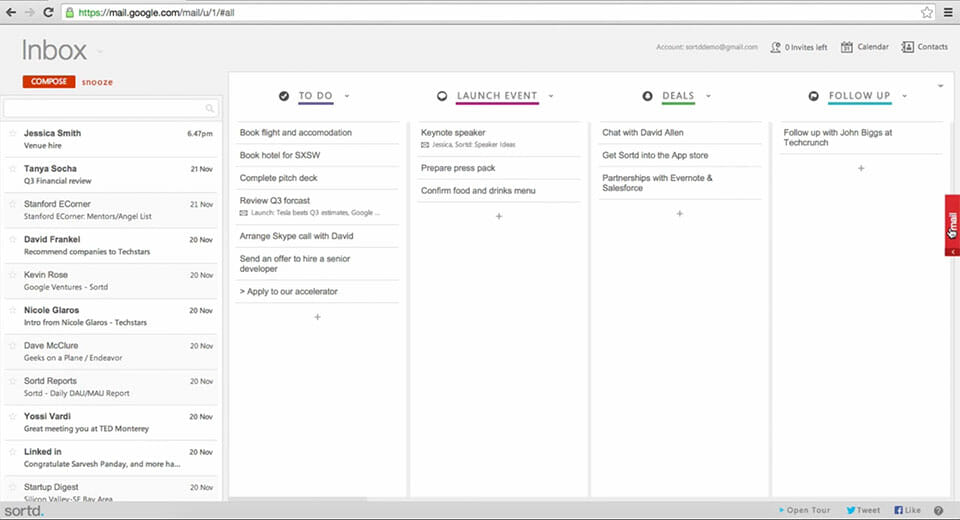Viewport: 960px width, 520px height.
Task: Star the Jessica Smith email
Action: point(13,133)
